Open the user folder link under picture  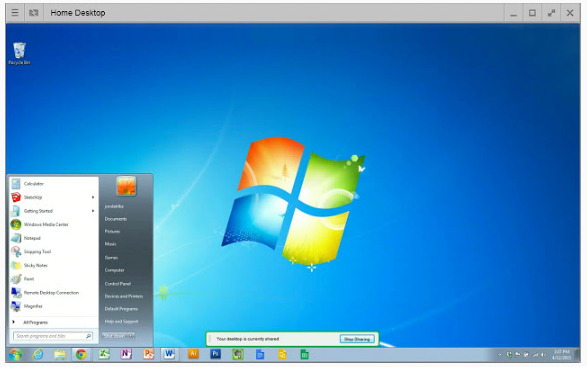coord(114,206)
